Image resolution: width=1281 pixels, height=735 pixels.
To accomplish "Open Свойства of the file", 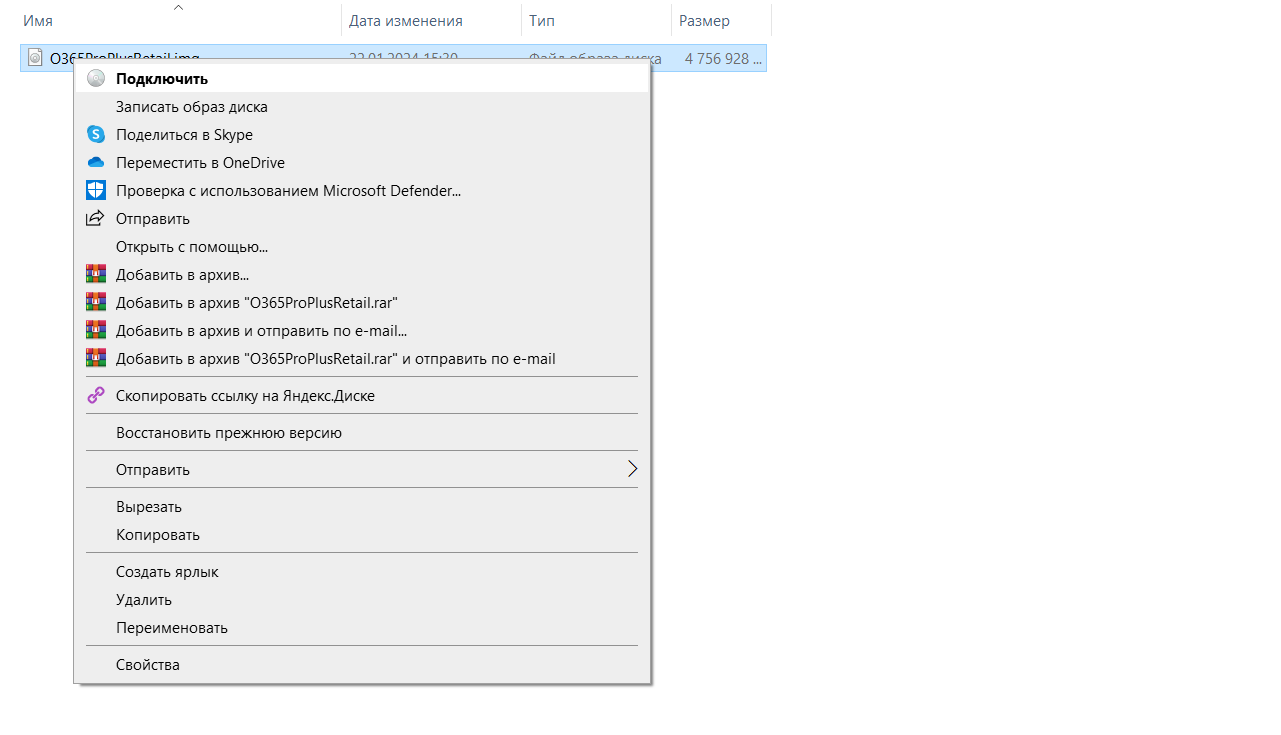I will pyautogui.click(x=148, y=665).
